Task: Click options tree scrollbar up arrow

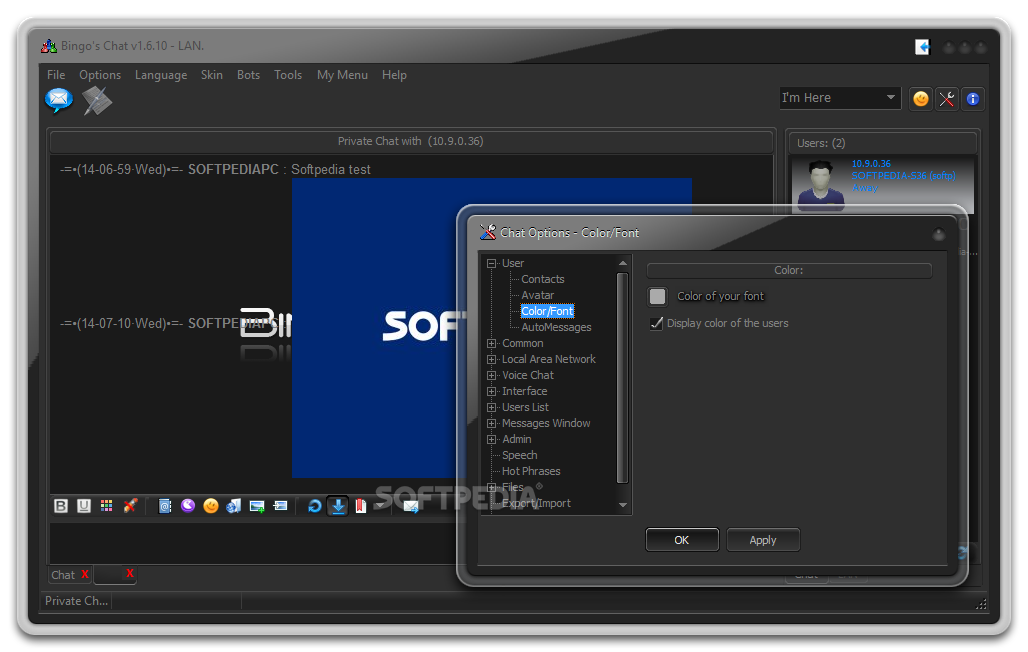Action: tap(623, 263)
